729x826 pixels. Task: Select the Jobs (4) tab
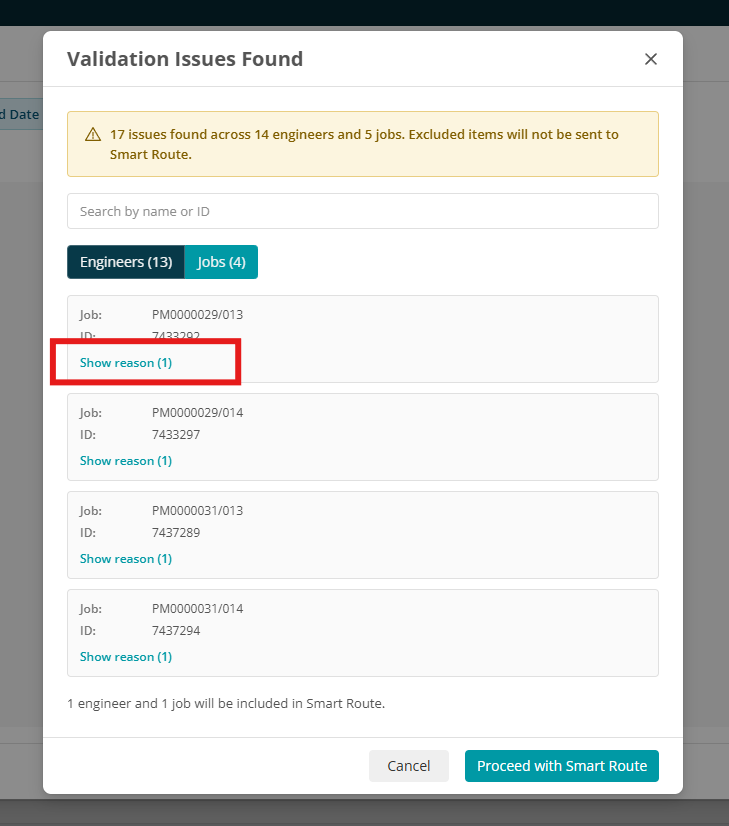221,262
